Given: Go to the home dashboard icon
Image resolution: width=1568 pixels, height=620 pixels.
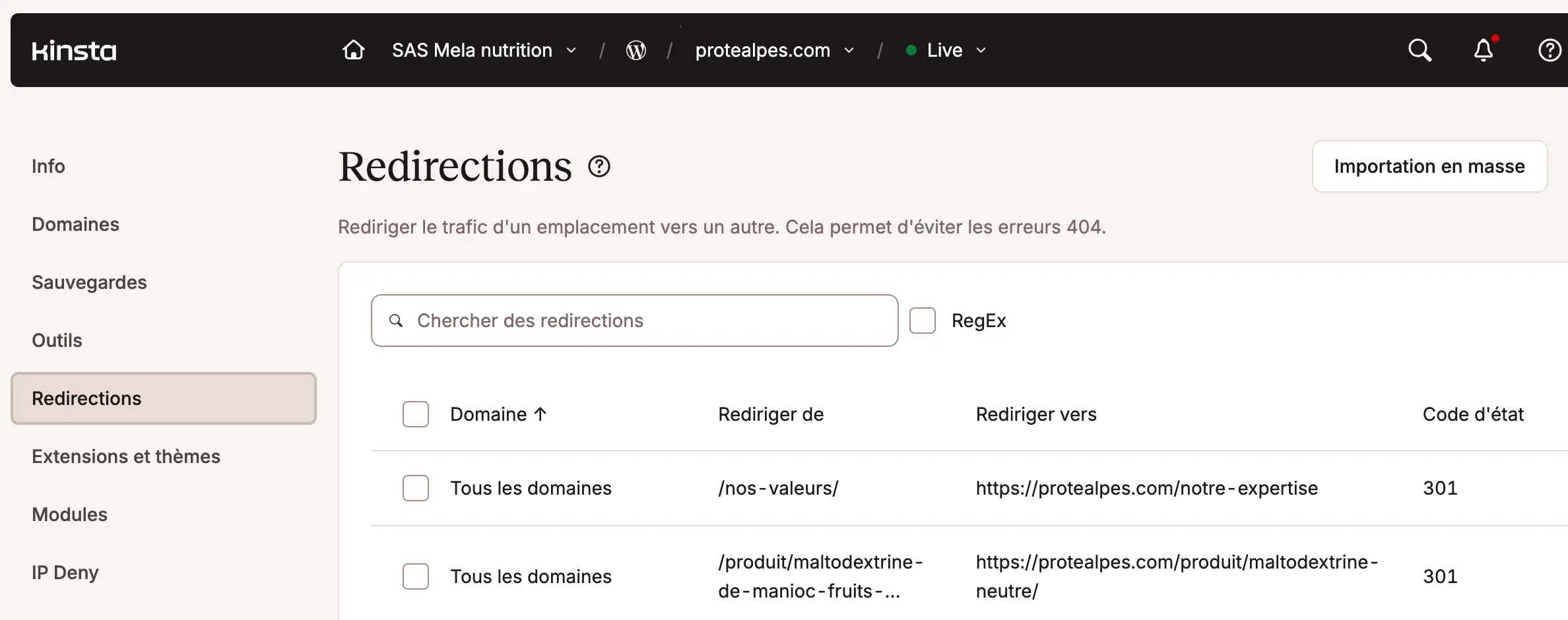Looking at the screenshot, I should click(x=354, y=50).
